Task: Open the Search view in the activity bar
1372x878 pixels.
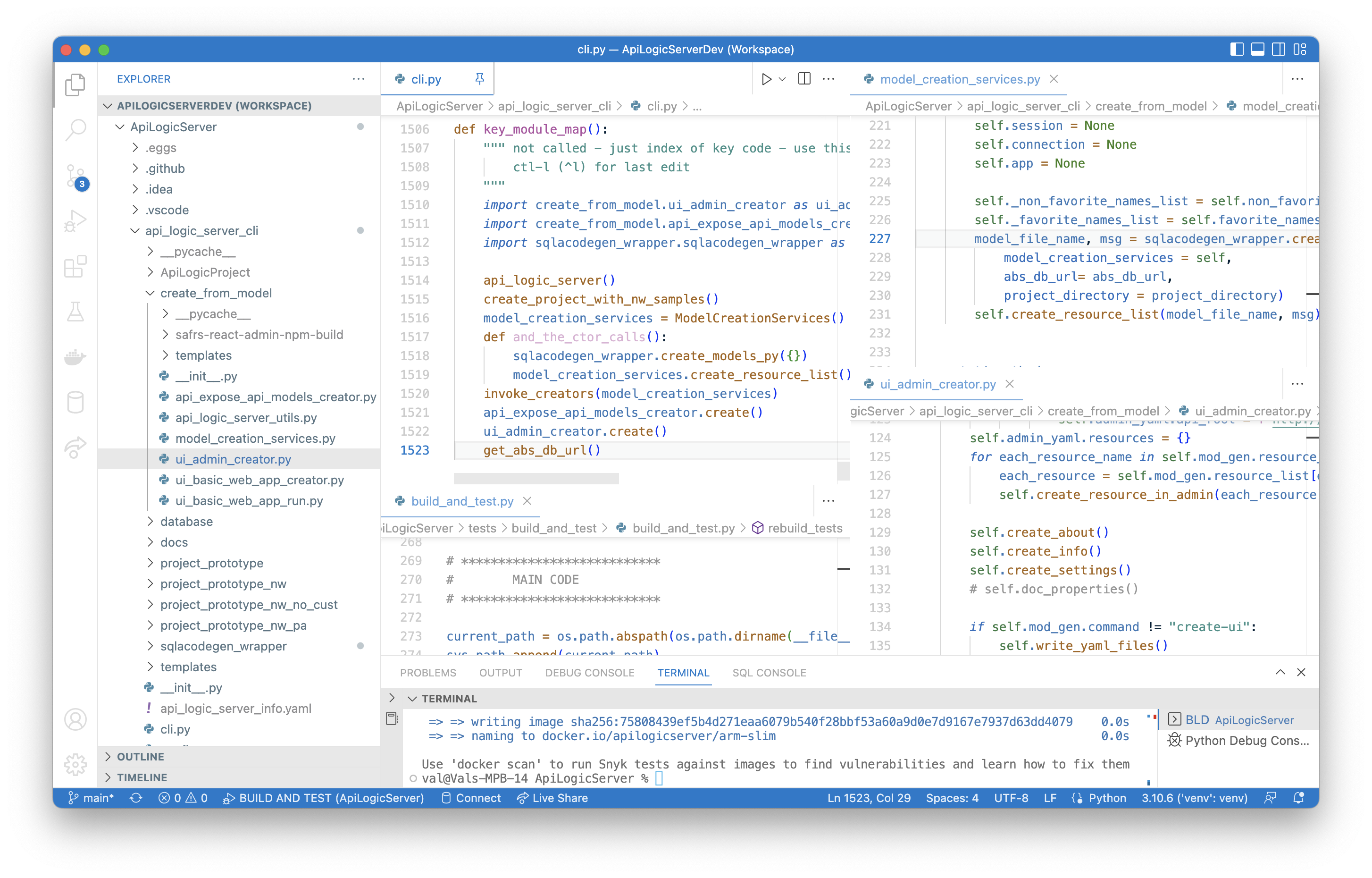Action: coord(75,130)
